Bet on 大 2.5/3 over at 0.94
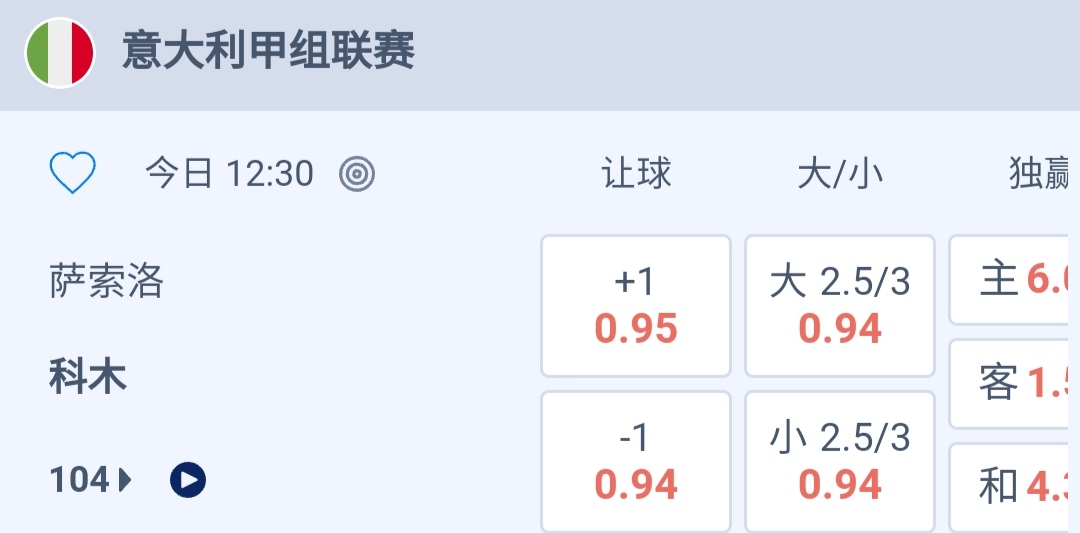 [x=840, y=306]
